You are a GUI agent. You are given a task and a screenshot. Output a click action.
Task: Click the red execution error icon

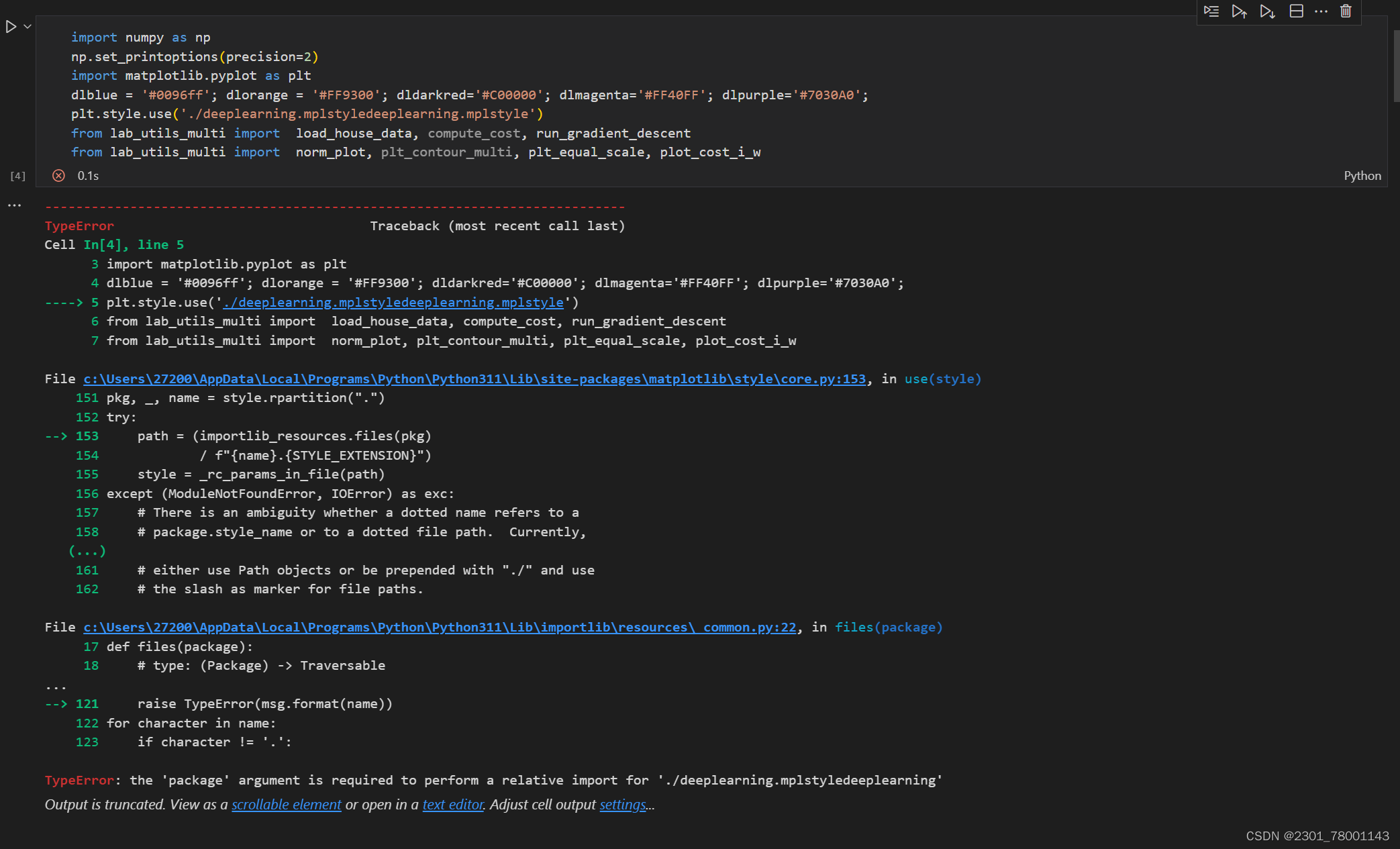(58, 175)
